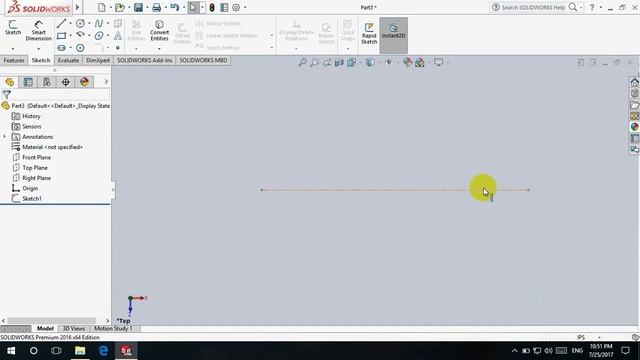640x360 pixels.
Task: Open View Settings monitor icon
Action: point(438,62)
